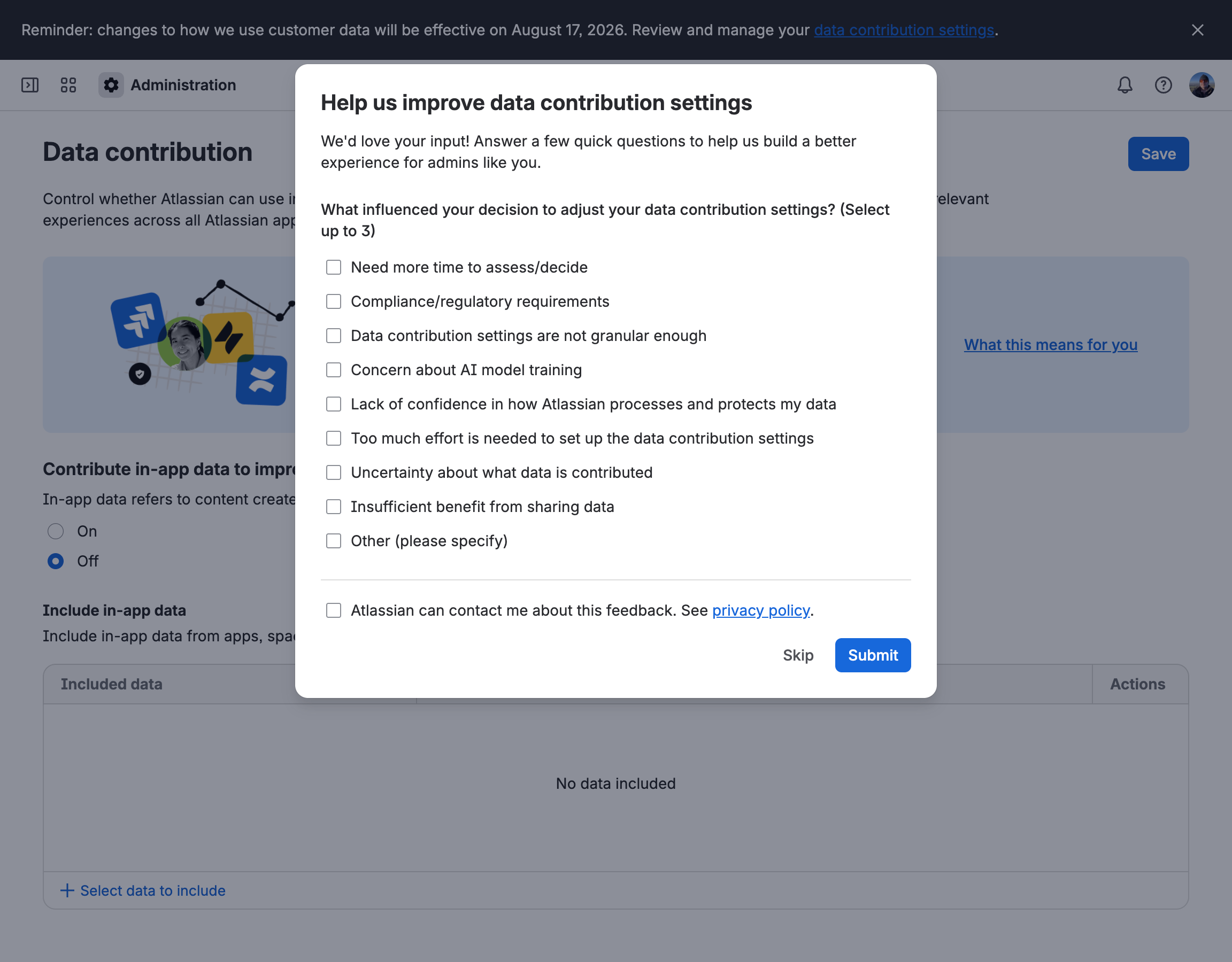
Task: Click the dialog title 'Help us improve data contribution settings'
Action: (x=536, y=103)
